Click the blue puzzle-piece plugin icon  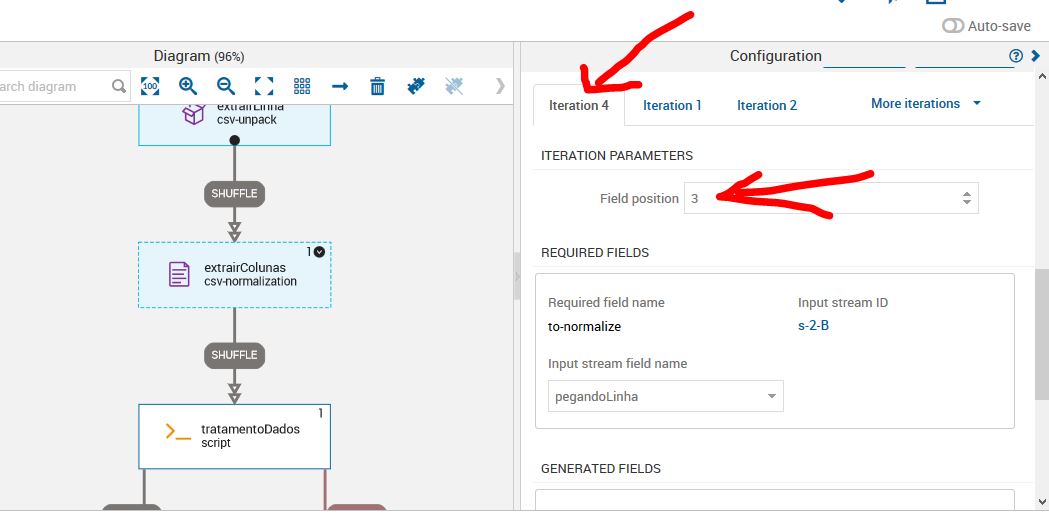(x=416, y=86)
